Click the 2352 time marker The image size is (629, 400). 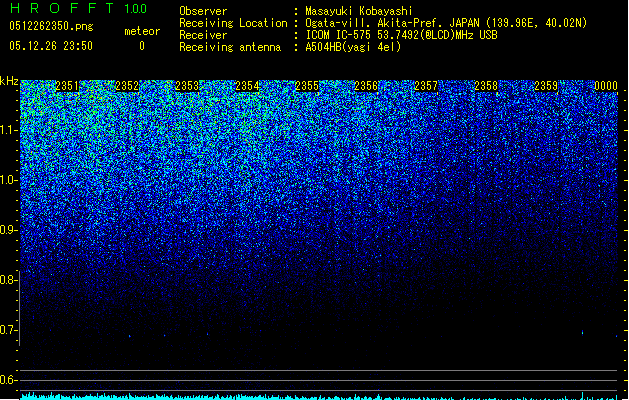(x=127, y=86)
